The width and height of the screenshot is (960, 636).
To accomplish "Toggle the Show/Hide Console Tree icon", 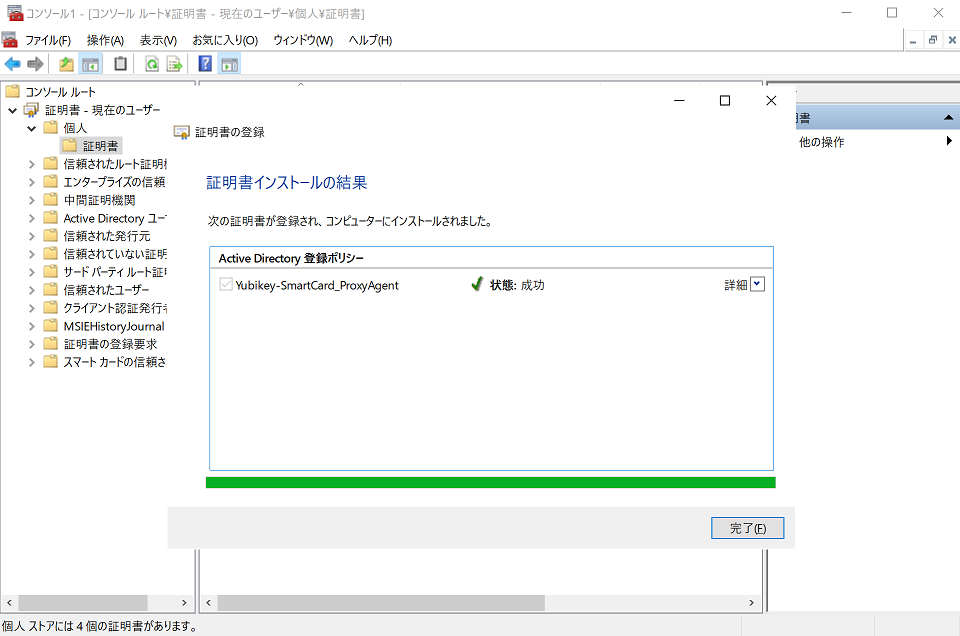I will click(91, 64).
